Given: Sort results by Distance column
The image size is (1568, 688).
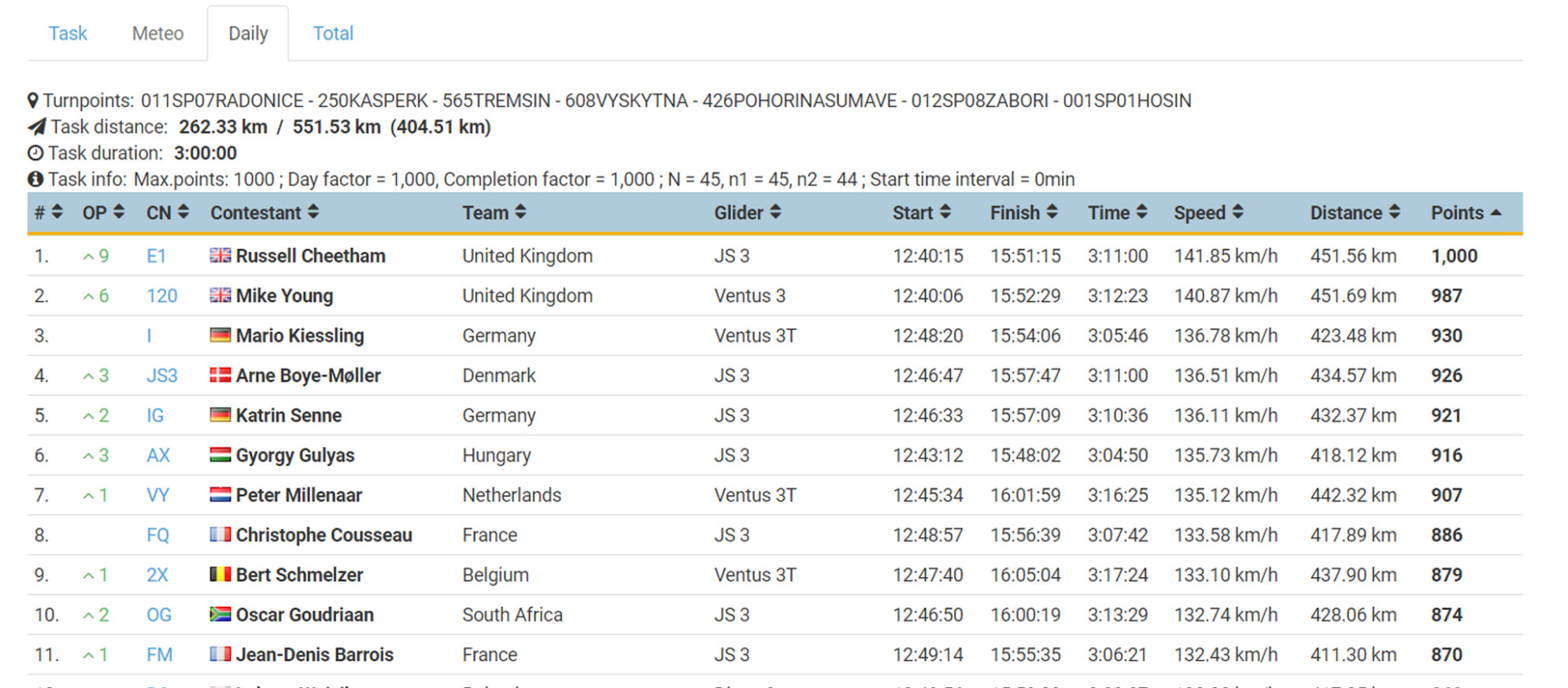Looking at the screenshot, I should click(1354, 213).
